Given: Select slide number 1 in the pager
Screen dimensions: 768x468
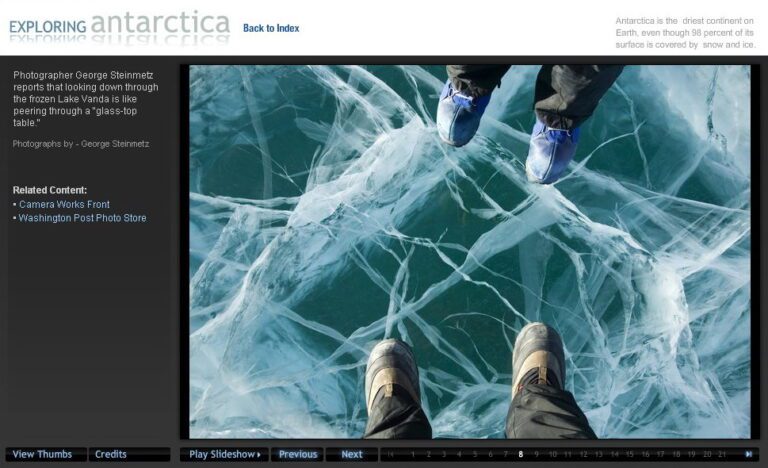Looking at the screenshot, I should tap(413, 454).
